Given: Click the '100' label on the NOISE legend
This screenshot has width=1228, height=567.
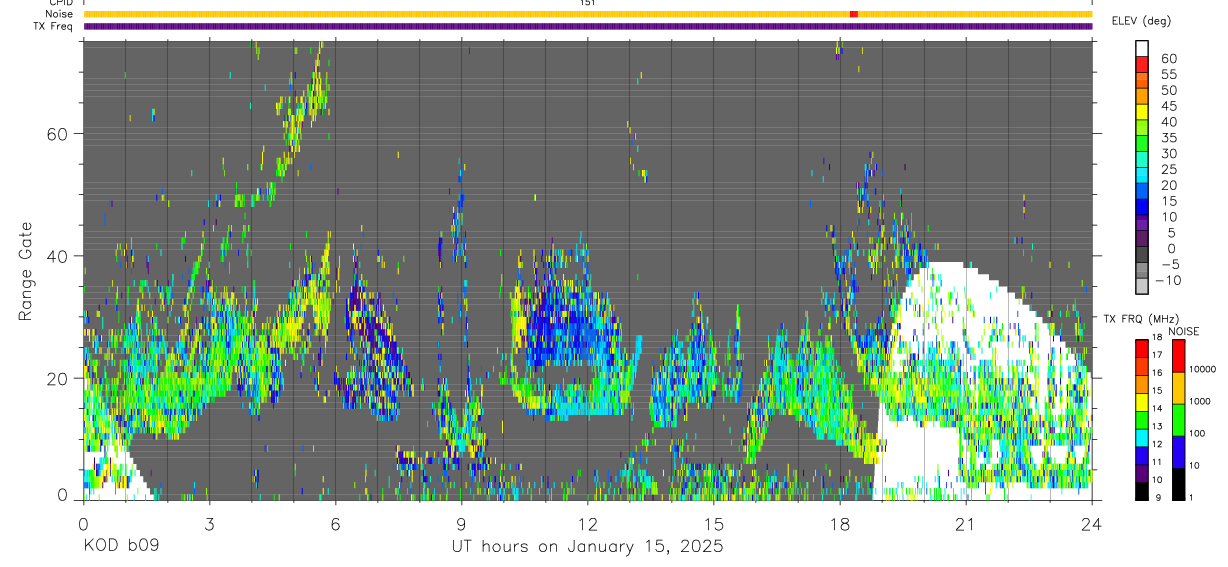Looking at the screenshot, I should pyautogui.click(x=1197, y=435).
